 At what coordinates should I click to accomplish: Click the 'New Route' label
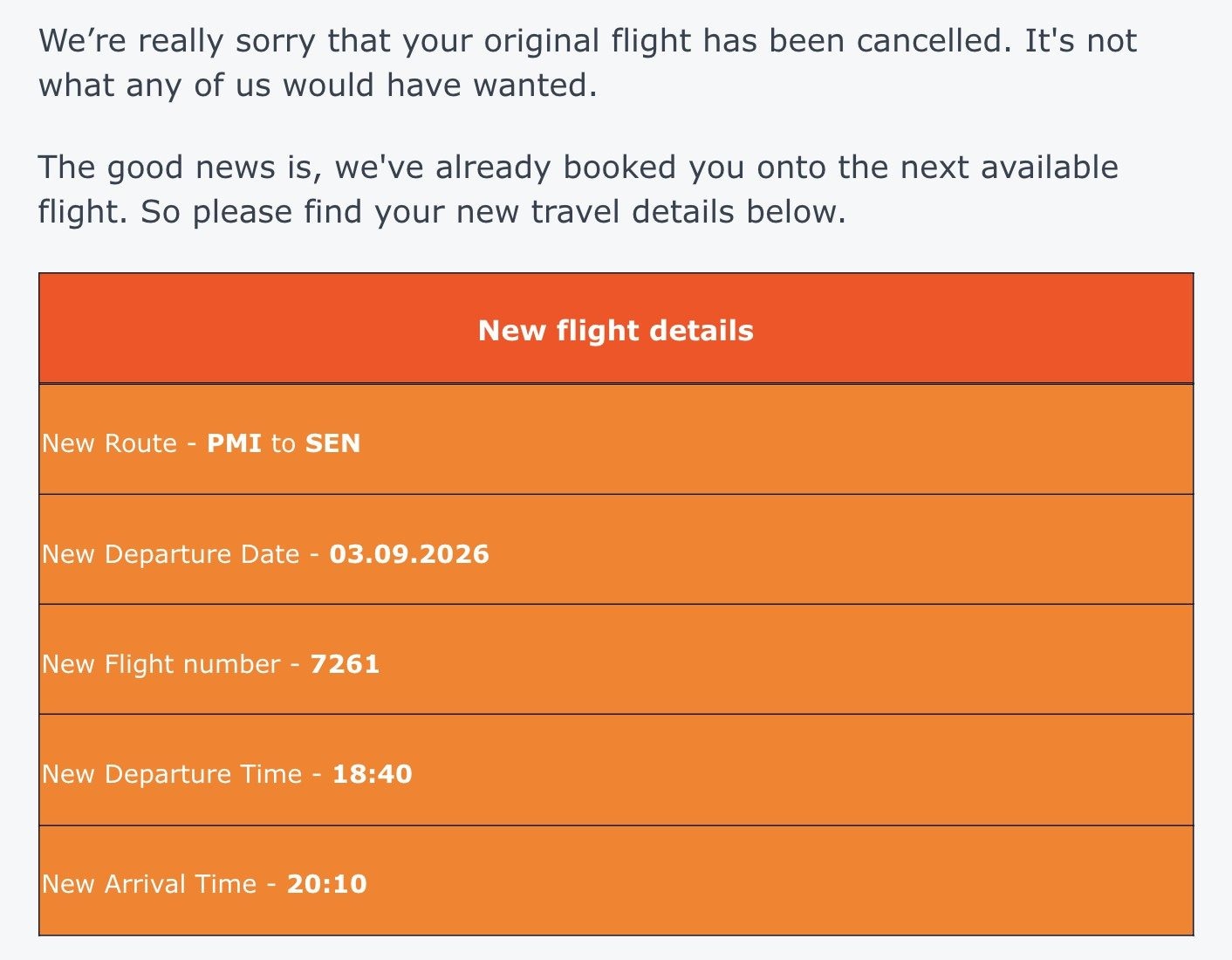[x=110, y=443]
